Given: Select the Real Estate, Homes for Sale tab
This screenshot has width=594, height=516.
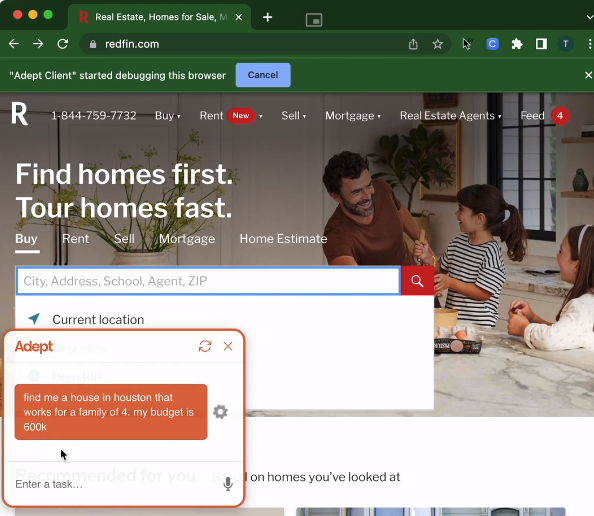Looking at the screenshot, I should tap(159, 17).
